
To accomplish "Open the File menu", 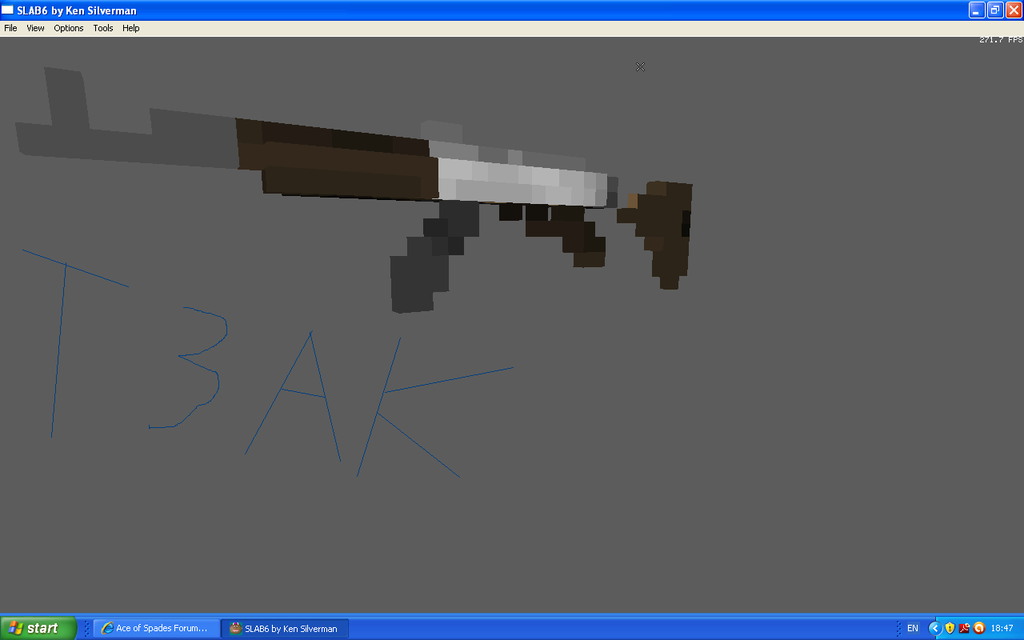I will (x=10, y=28).
